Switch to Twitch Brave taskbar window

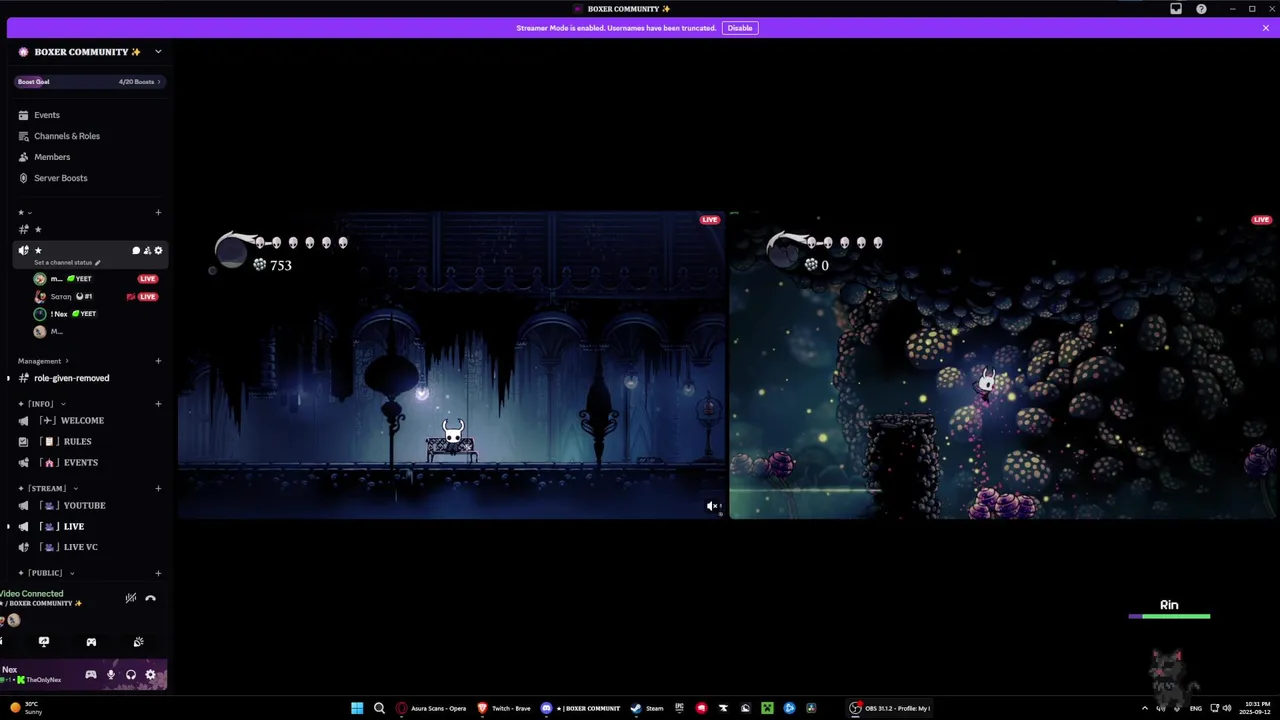(x=504, y=708)
